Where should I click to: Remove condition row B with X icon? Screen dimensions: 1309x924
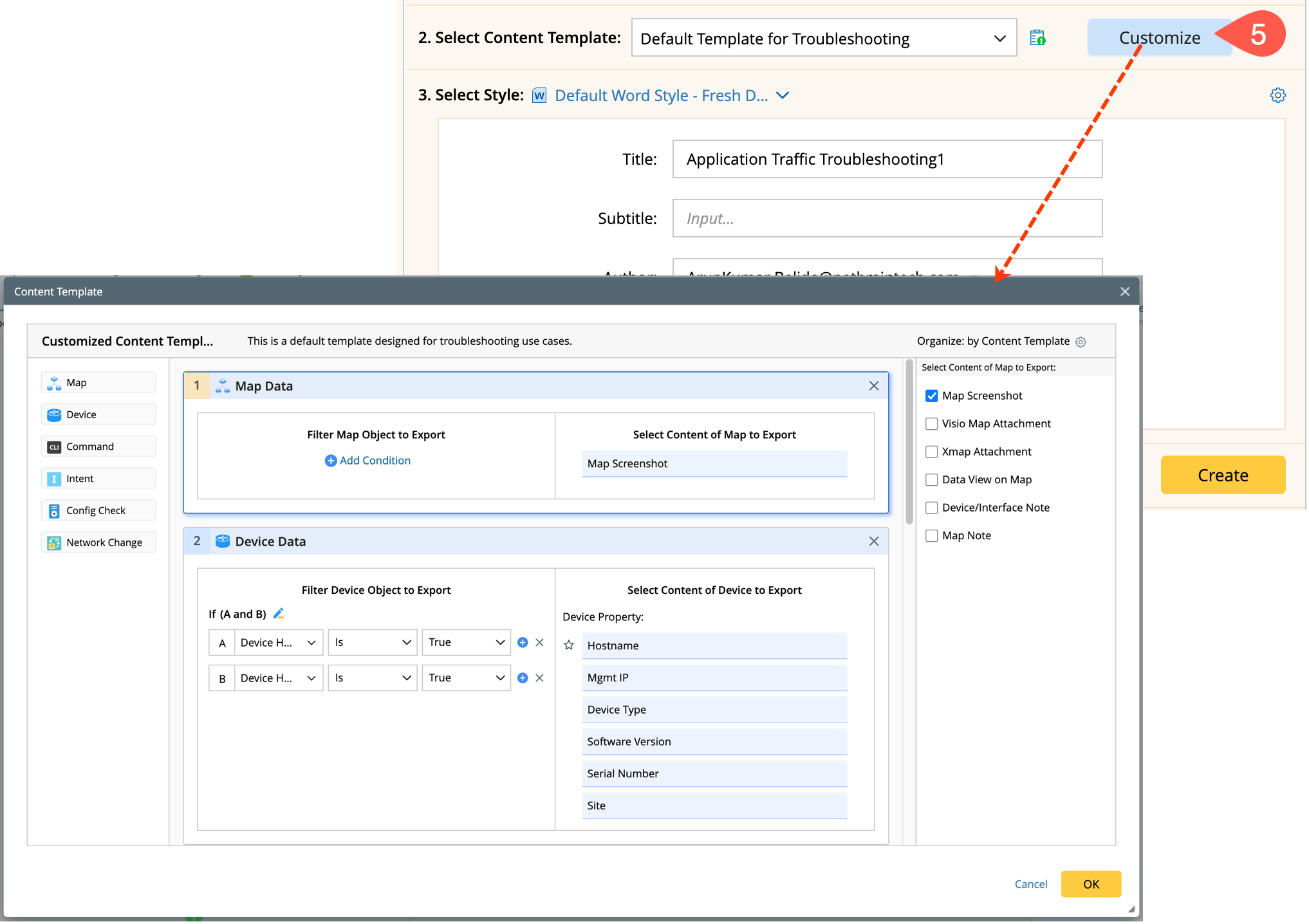point(540,678)
